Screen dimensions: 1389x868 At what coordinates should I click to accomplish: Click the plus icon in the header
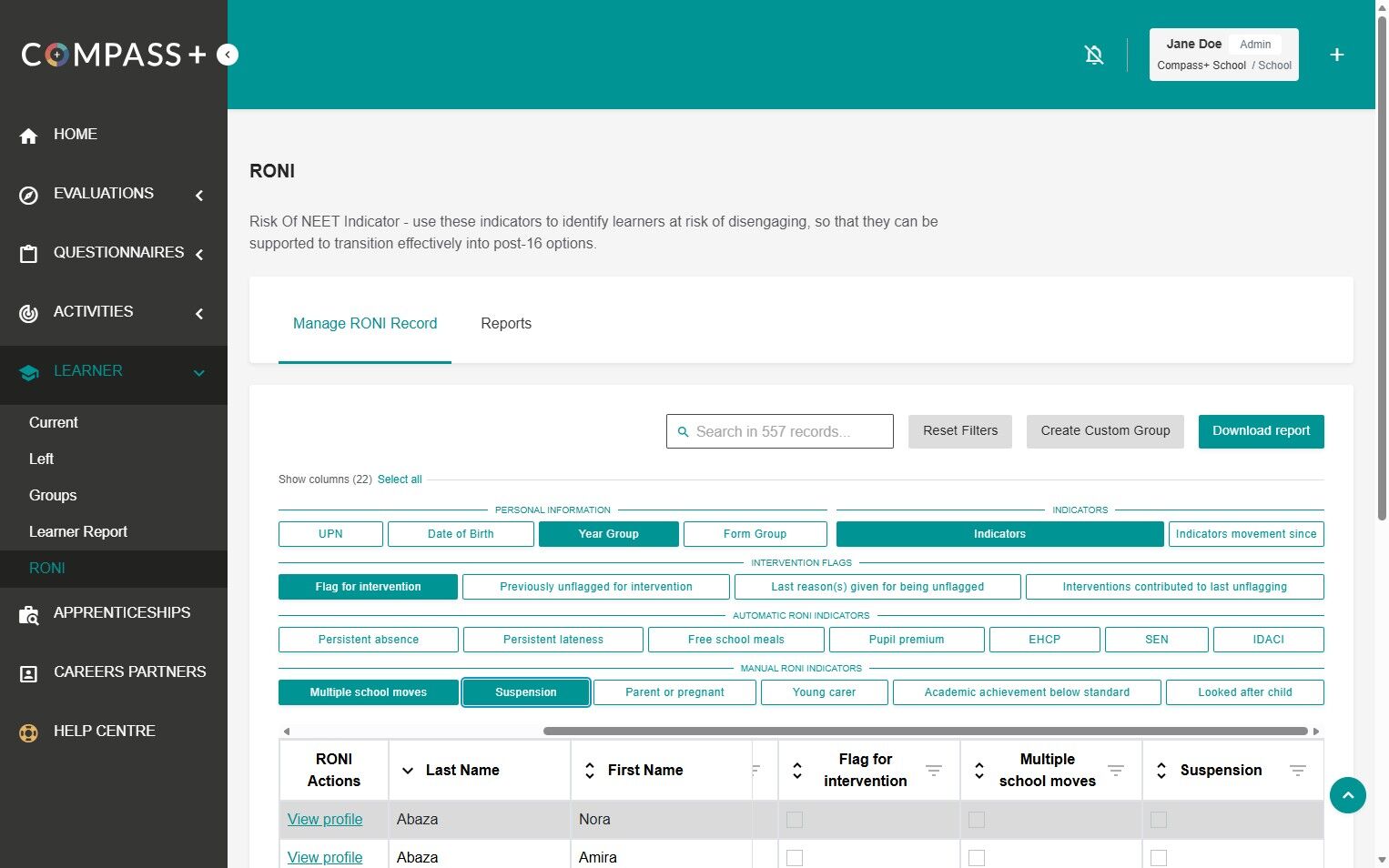tap(1336, 55)
